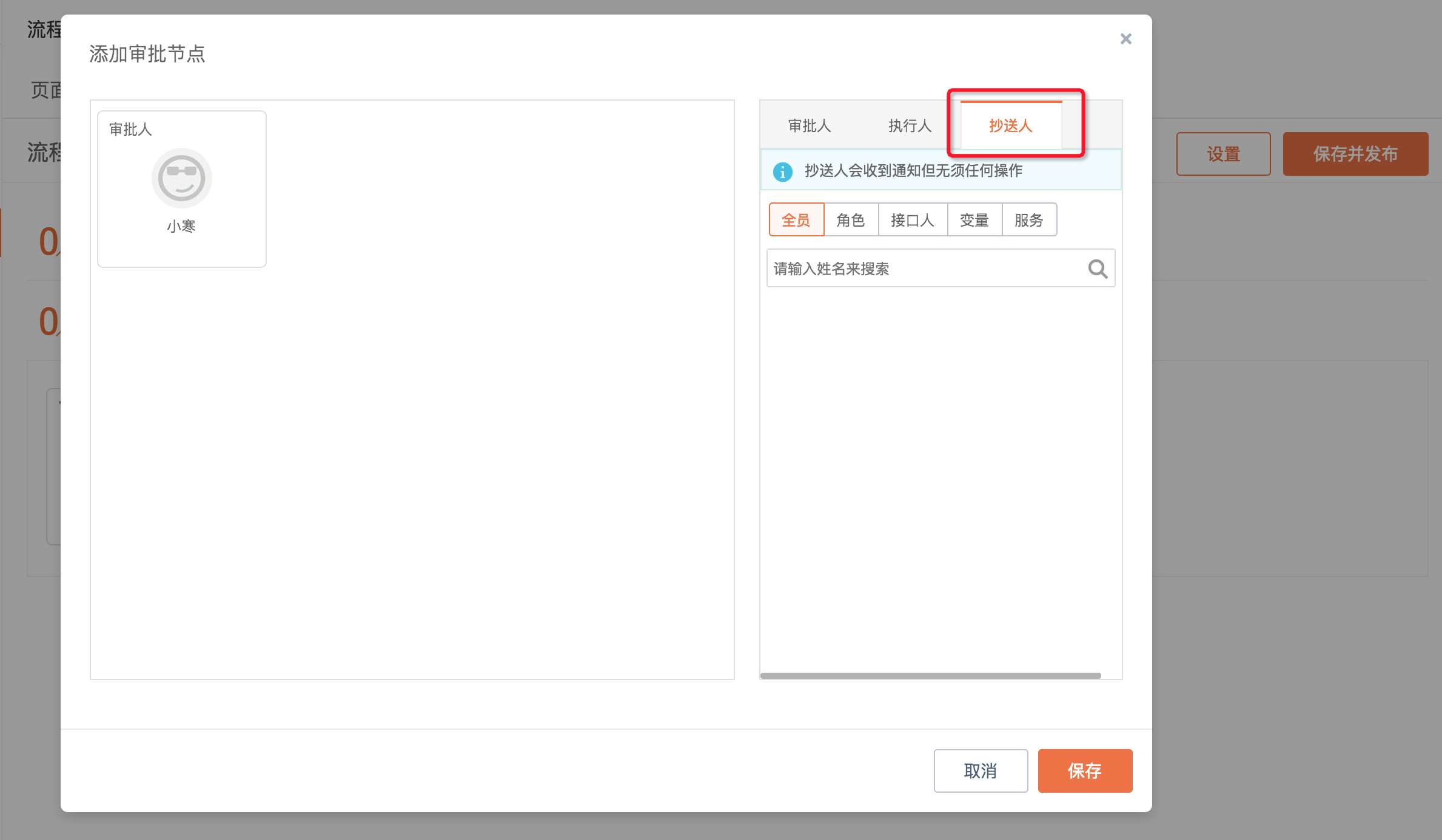Pick the 服务 filter option
The height and width of the screenshot is (840, 1442).
coord(1029,220)
